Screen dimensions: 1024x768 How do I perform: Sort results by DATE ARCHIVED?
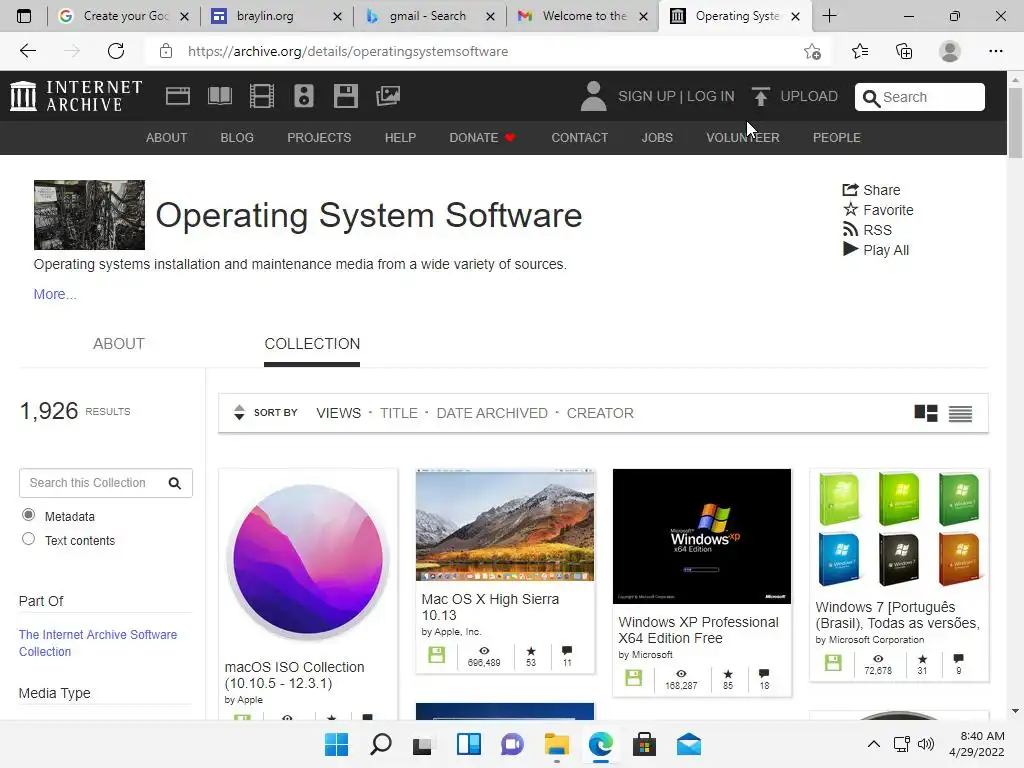click(x=492, y=413)
